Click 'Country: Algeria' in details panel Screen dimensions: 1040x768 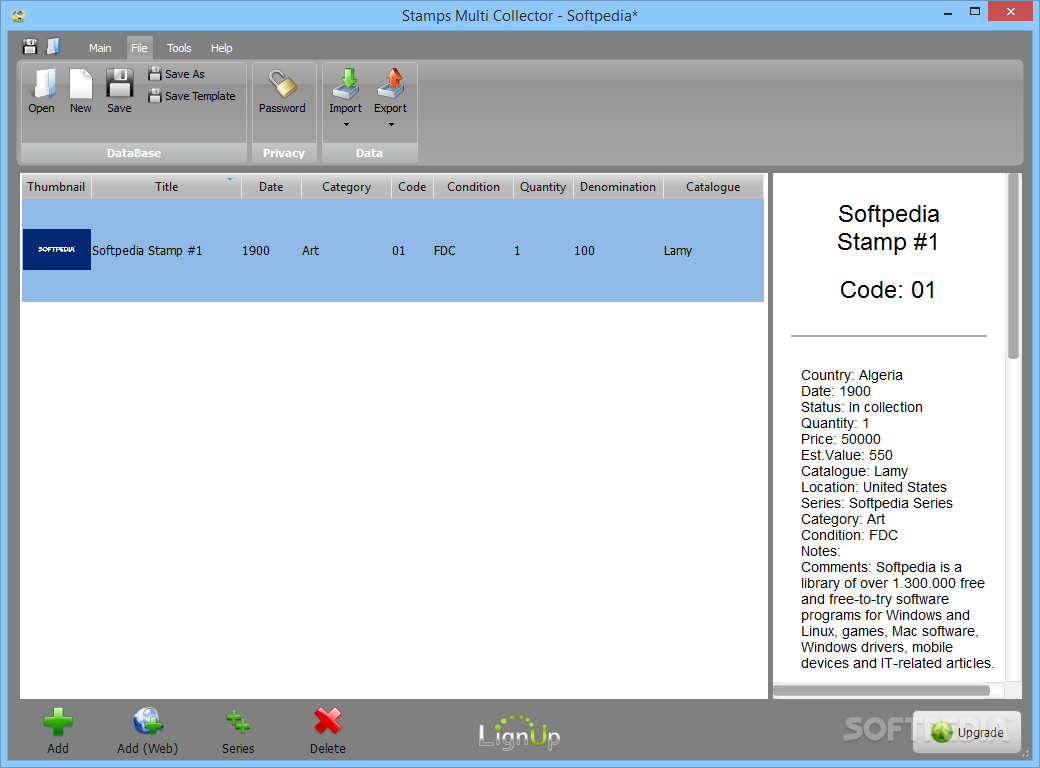pyautogui.click(x=852, y=375)
